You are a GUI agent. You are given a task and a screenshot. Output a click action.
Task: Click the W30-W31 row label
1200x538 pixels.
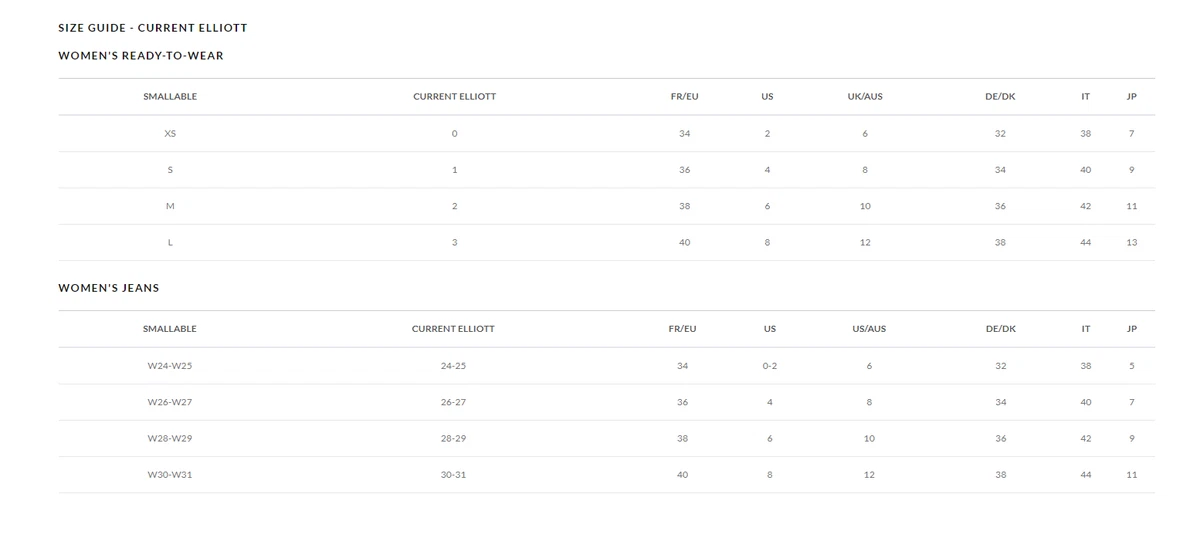tap(170, 475)
